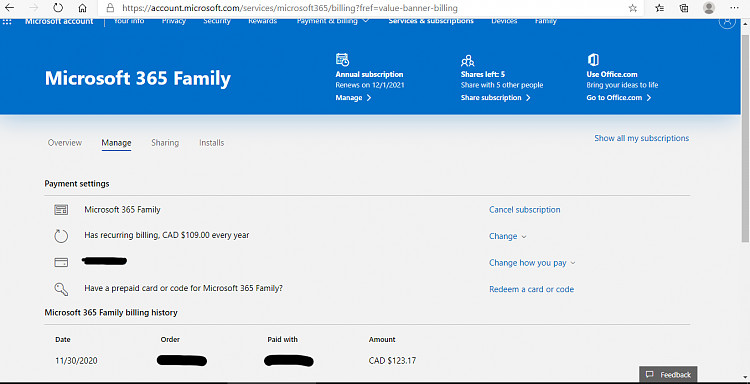Click the Share subscription link
Screen dimensions: 750x384
[x=496, y=98]
